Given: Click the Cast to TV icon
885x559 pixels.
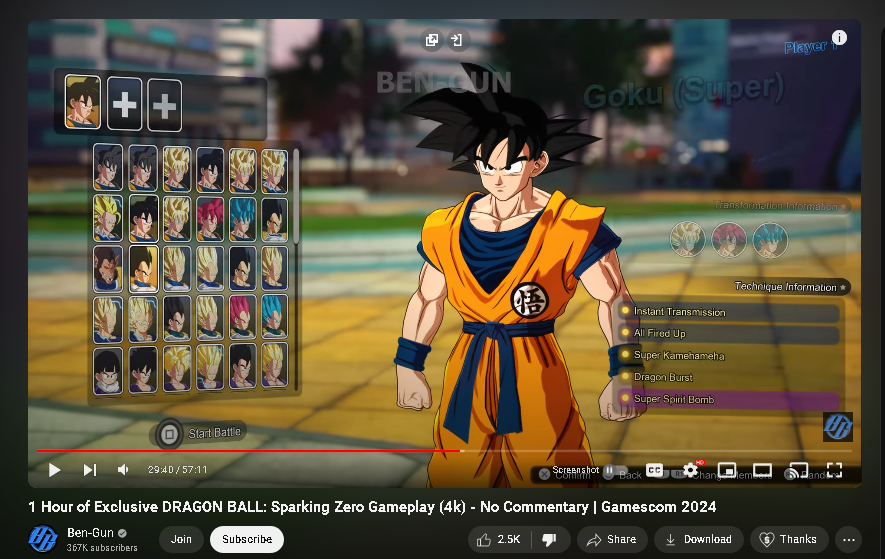Looking at the screenshot, I should pos(798,470).
